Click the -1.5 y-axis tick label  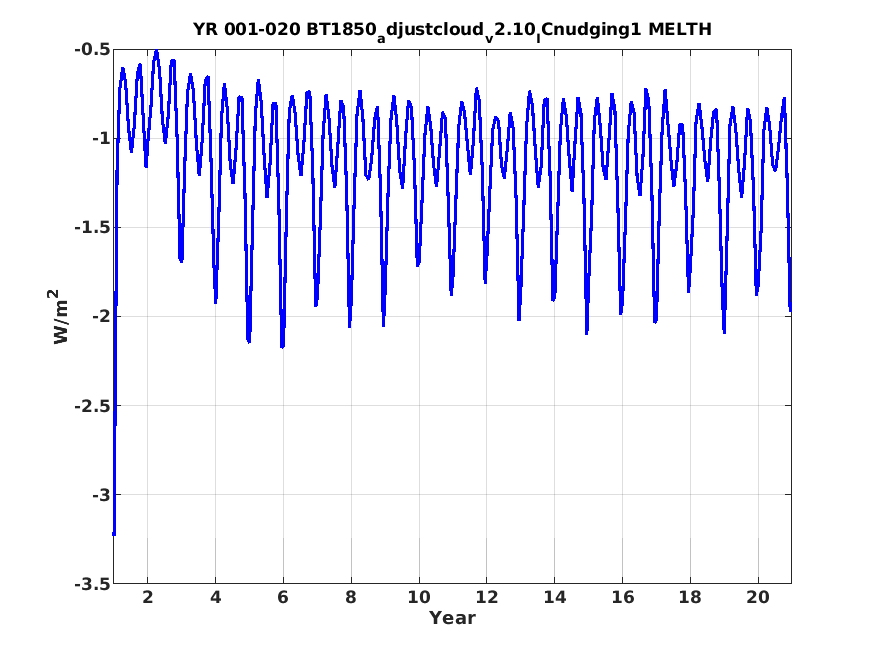tap(93, 228)
